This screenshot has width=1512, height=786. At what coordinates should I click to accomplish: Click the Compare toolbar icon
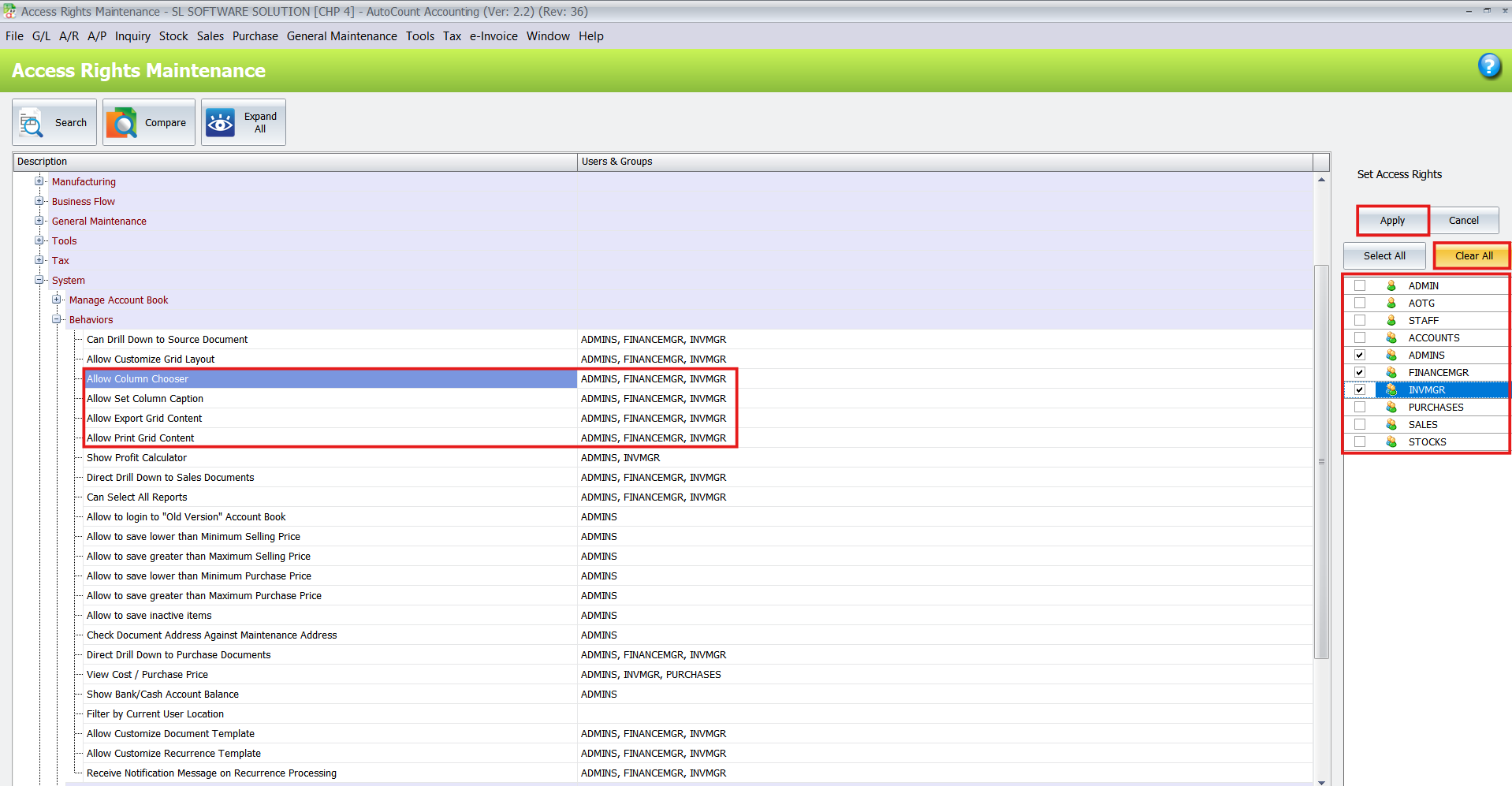point(121,123)
